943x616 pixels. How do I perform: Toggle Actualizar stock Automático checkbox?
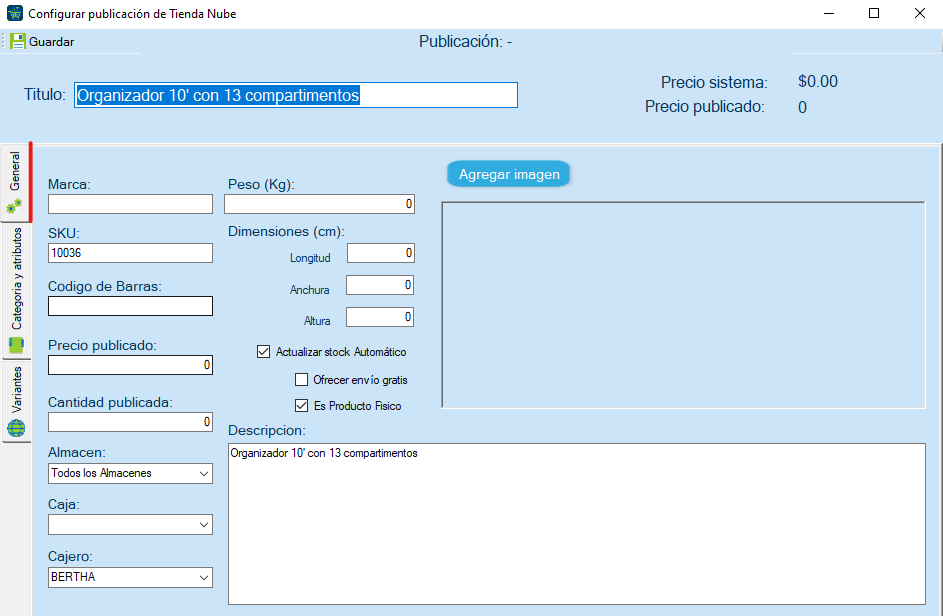pos(263,351)
